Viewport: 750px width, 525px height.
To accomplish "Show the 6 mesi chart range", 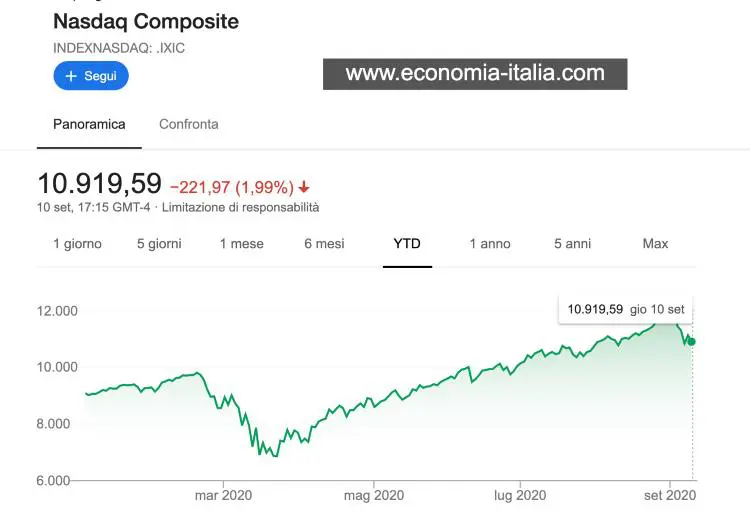I will point(324,244).
